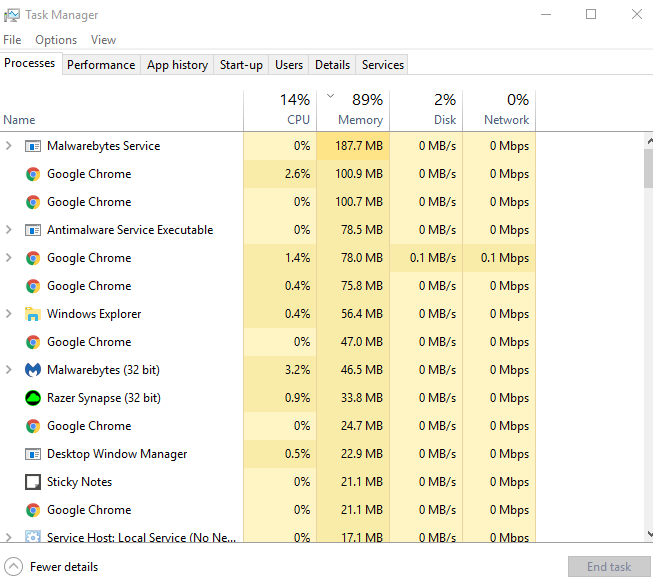Click the Fewer details label

coord(64,567)
